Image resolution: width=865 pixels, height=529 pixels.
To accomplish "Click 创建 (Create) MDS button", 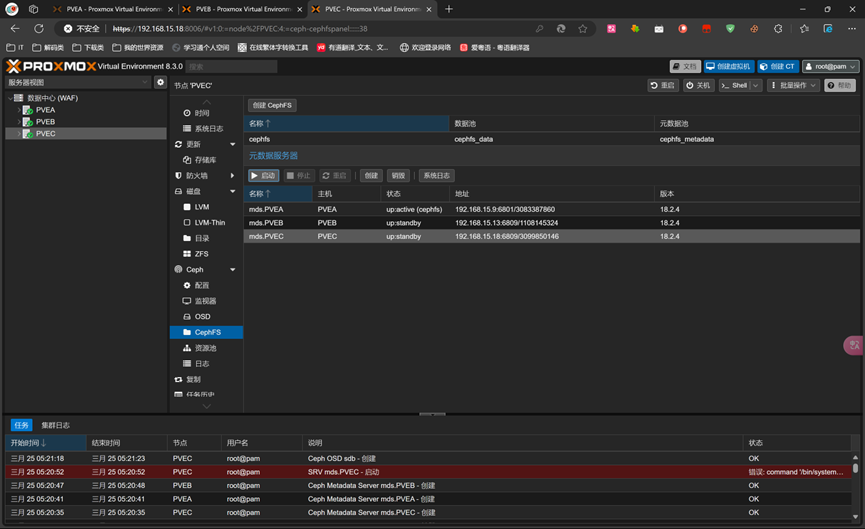I will (371, 175).
